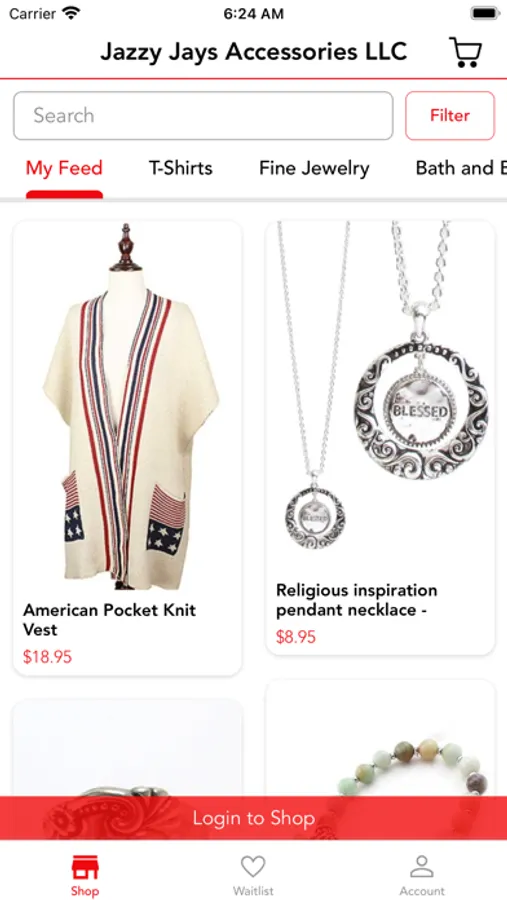This screenshot has height=900, width=507.
Task: Tap the $8.95 necklace price
Action: click(x=296, y=637)
